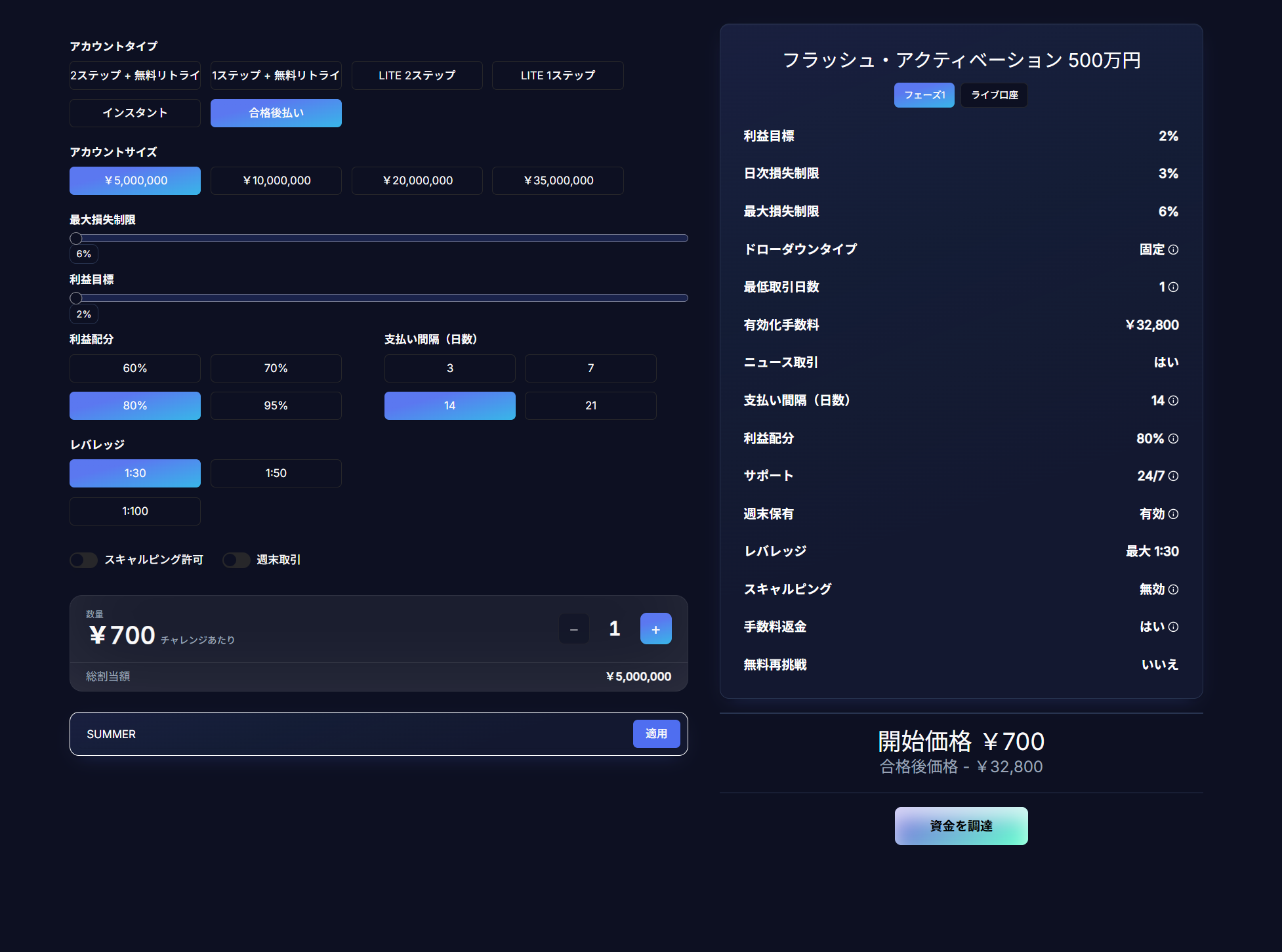Screen dimensions: 1282x952
Task: Toggle the 週末取引 switch
Action: pos(236,560)
